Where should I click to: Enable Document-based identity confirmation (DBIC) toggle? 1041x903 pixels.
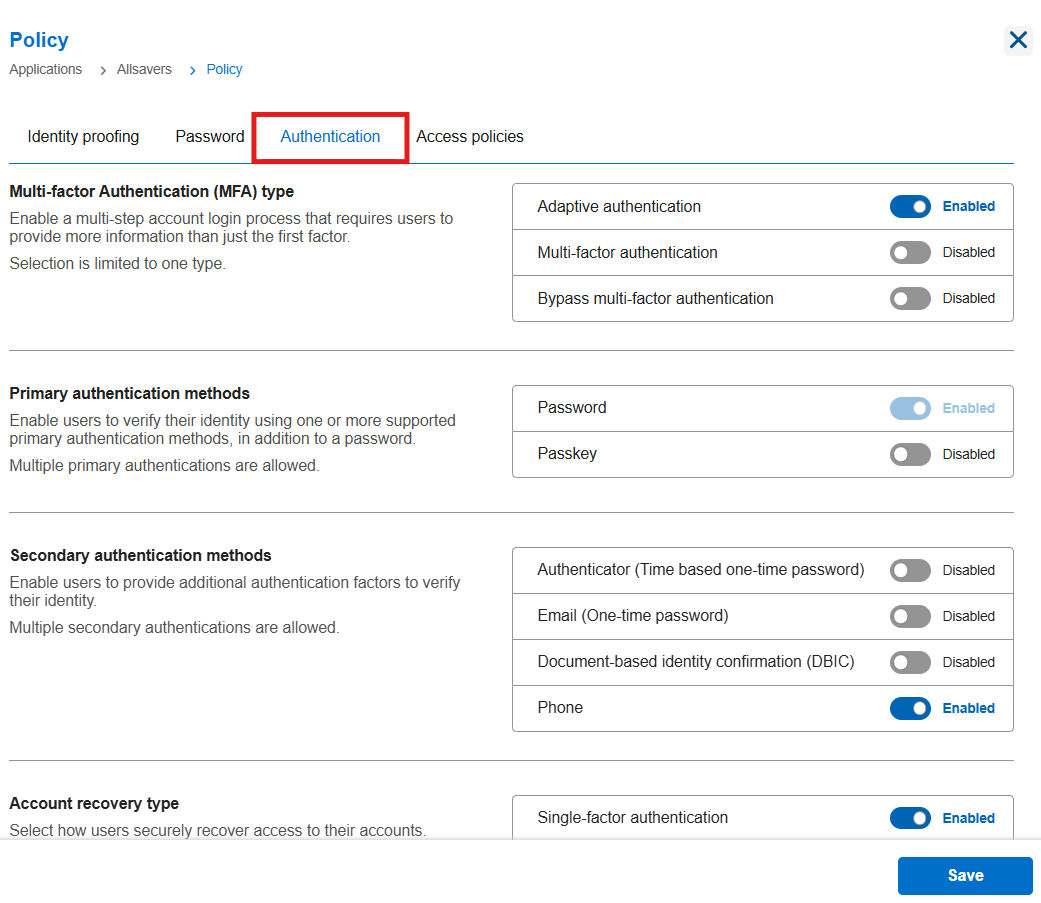910,662
